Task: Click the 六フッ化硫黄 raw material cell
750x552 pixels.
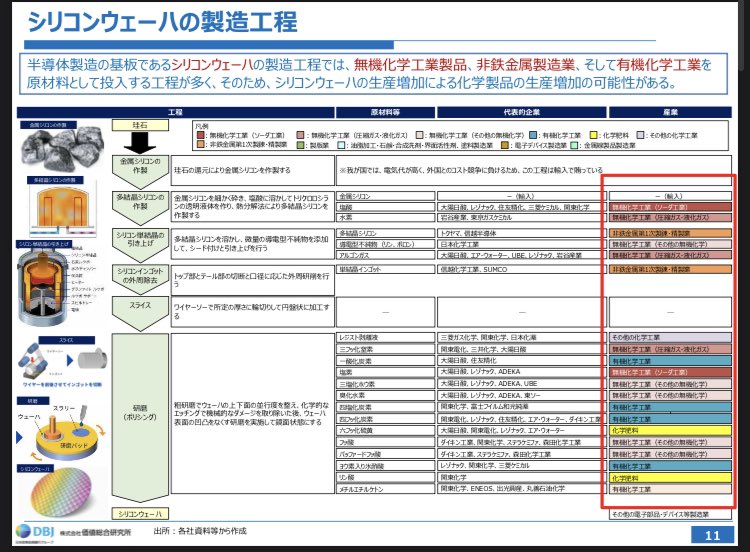Action: 386,431
